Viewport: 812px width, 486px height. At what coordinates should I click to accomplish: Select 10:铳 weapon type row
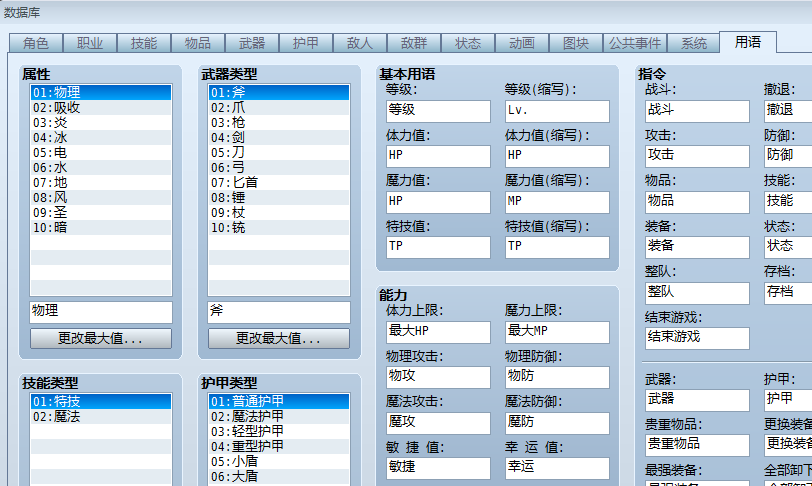click(279, 228)
